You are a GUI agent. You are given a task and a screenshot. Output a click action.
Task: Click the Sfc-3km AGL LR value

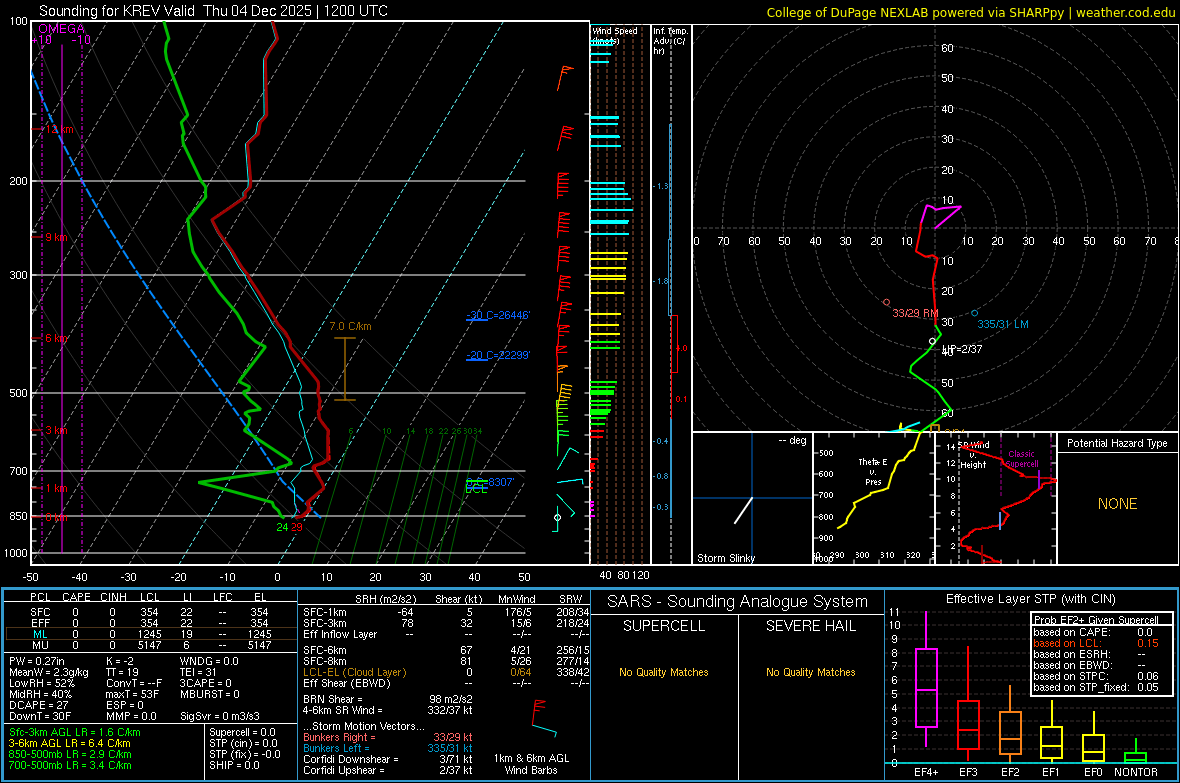tap(75, 732)
